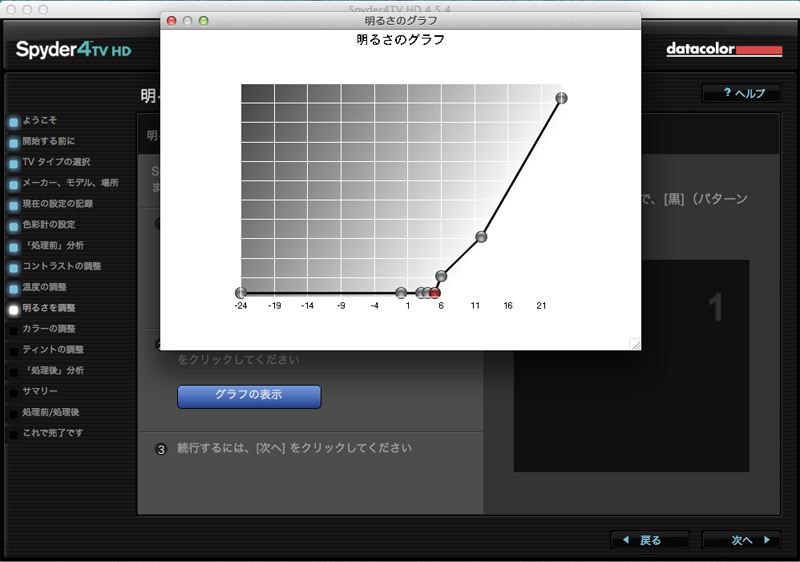Image resolution: width=800 pixels, height=562 pixels.
Task: Click the blue indicator next to ようこそ
Action: coord(14,121)
